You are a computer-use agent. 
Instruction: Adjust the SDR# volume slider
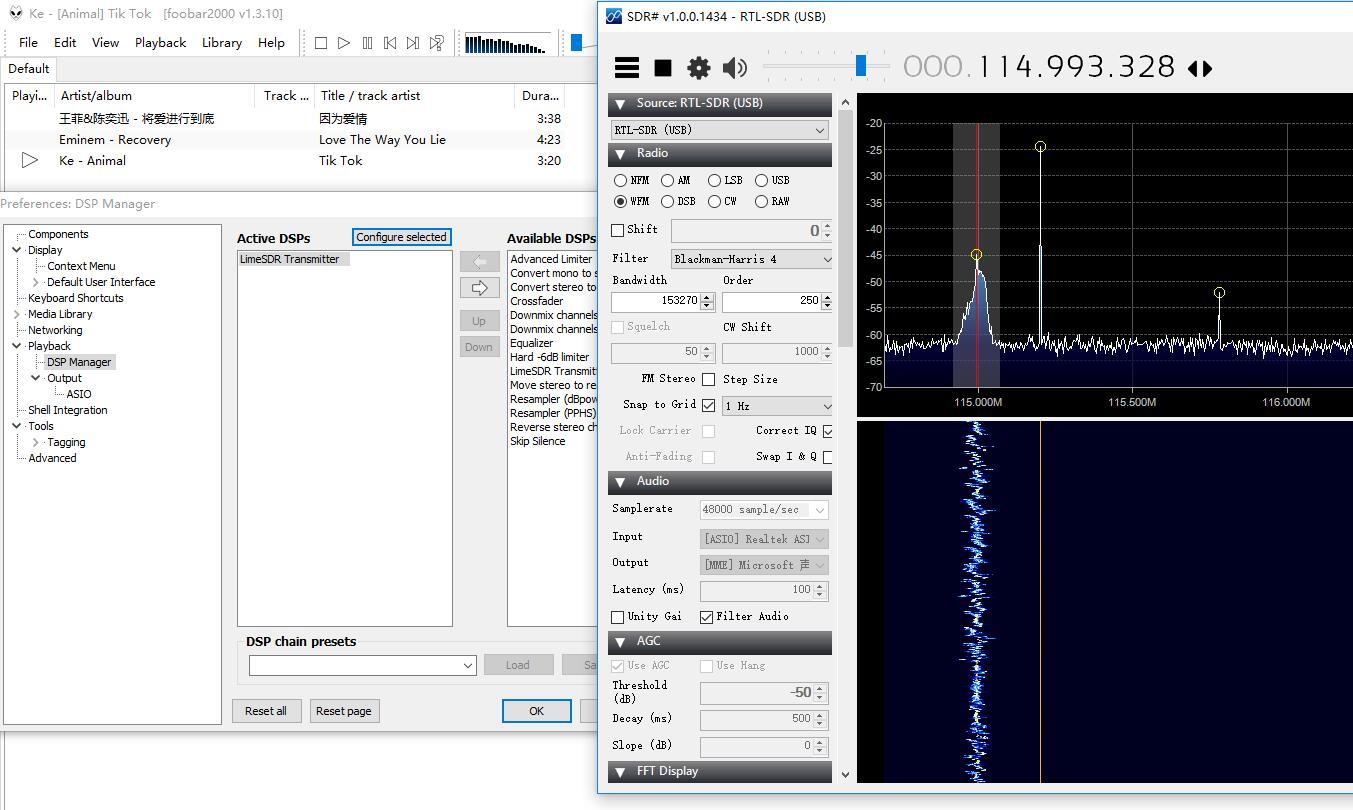tap(860, 66)
